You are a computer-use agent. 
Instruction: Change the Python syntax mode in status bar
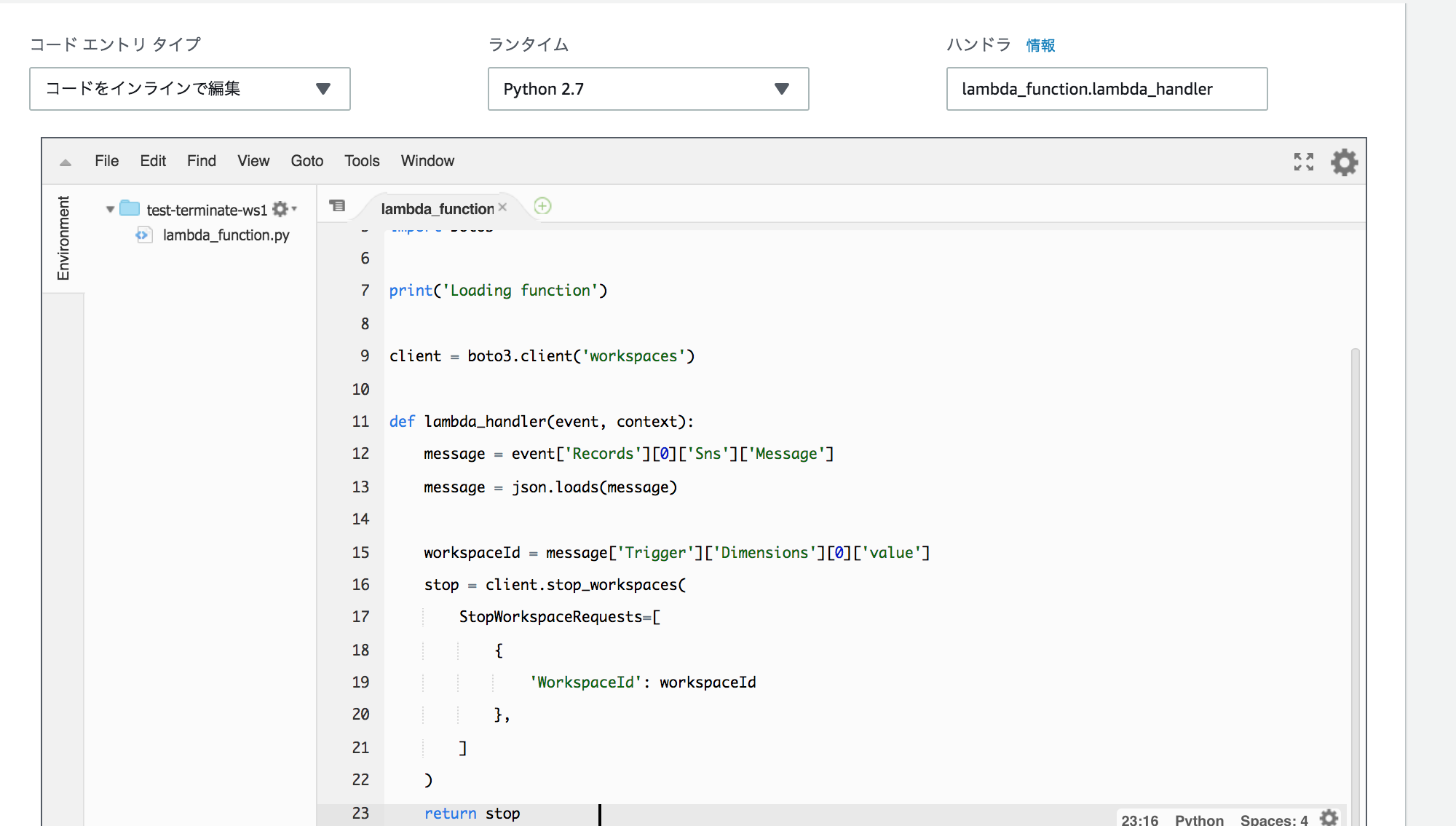click(x=1199, y=819)
